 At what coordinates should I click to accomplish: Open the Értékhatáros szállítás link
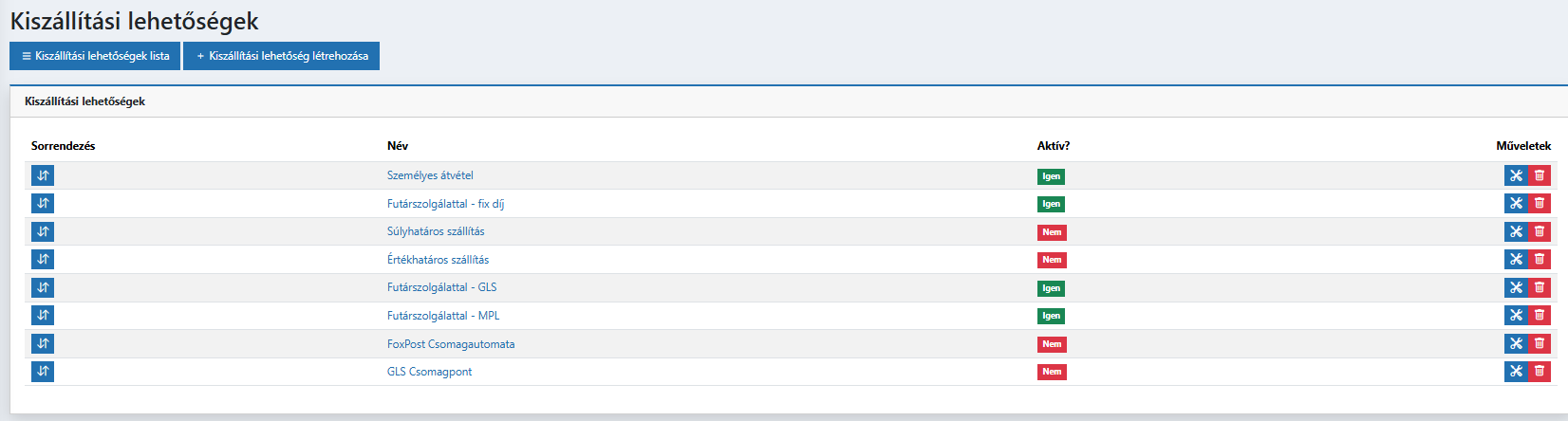[438, 260]
